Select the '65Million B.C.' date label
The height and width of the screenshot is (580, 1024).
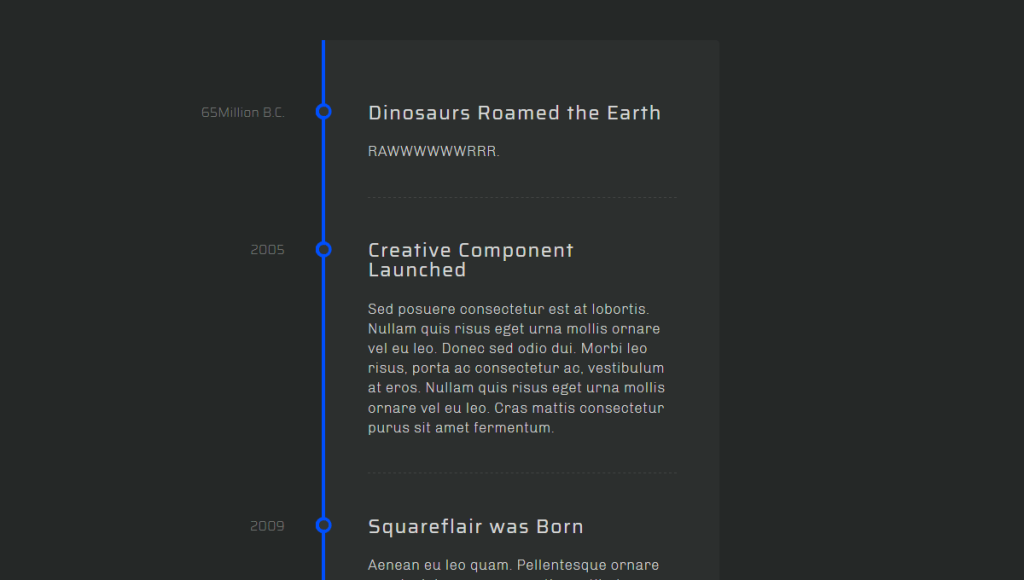point(242,111)
